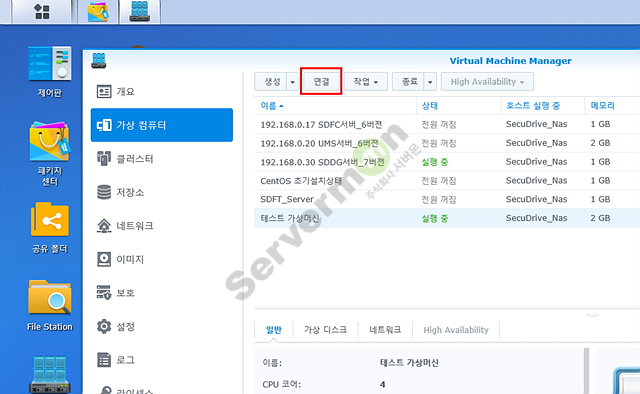Open the Network (네트워크) sidebar section
Viewport: 640px width, 394px height.
(162, 225)
